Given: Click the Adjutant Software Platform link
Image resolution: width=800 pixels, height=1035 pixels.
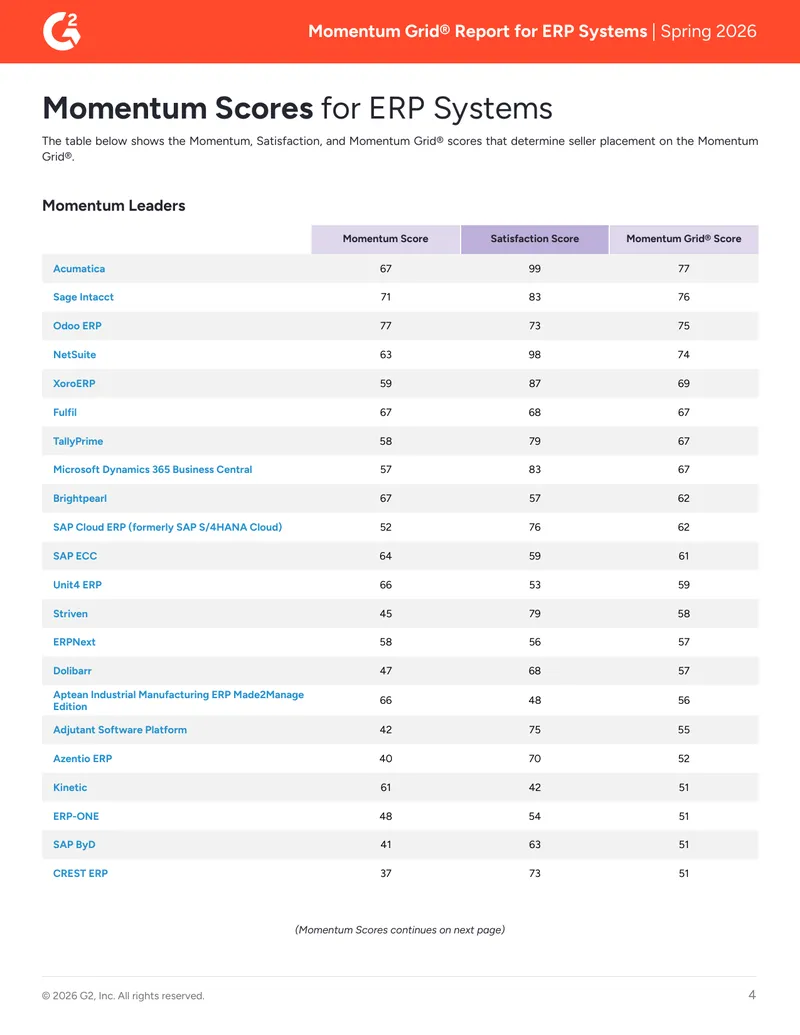Looking at the screenshot, I should pos(120,730).
